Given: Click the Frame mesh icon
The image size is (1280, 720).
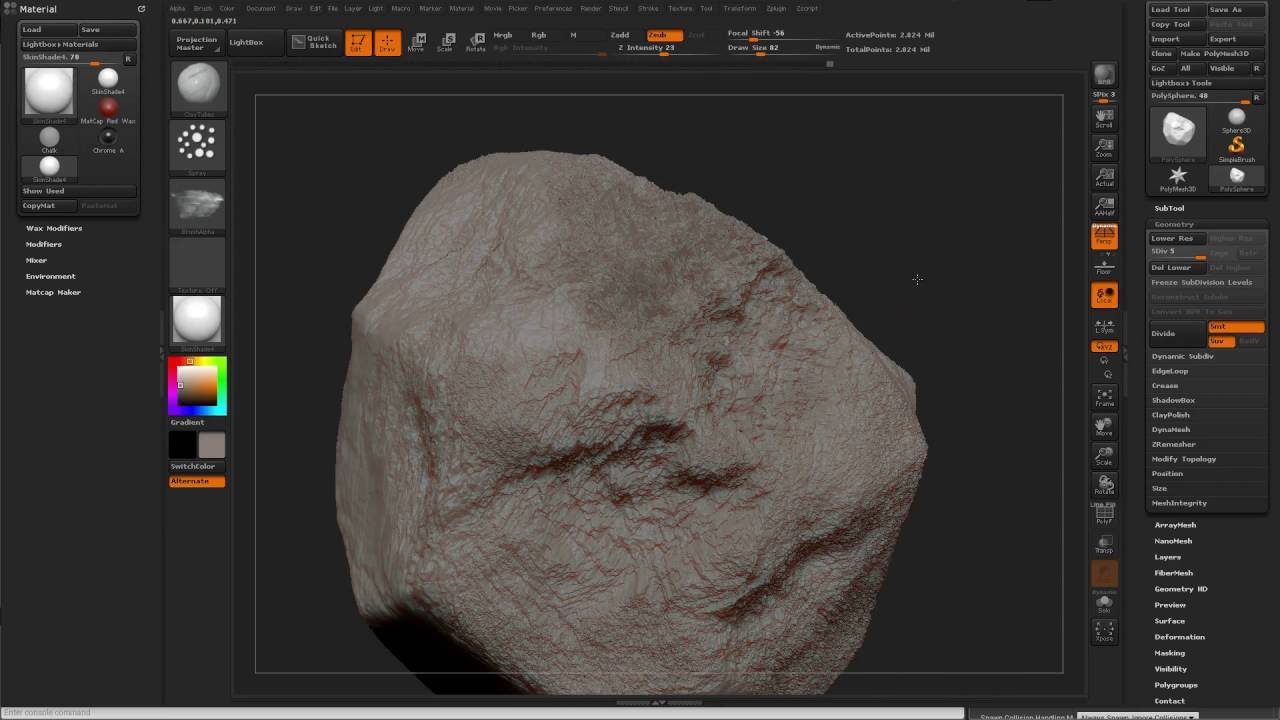Looking at the screenshot, I should 1104,397.
